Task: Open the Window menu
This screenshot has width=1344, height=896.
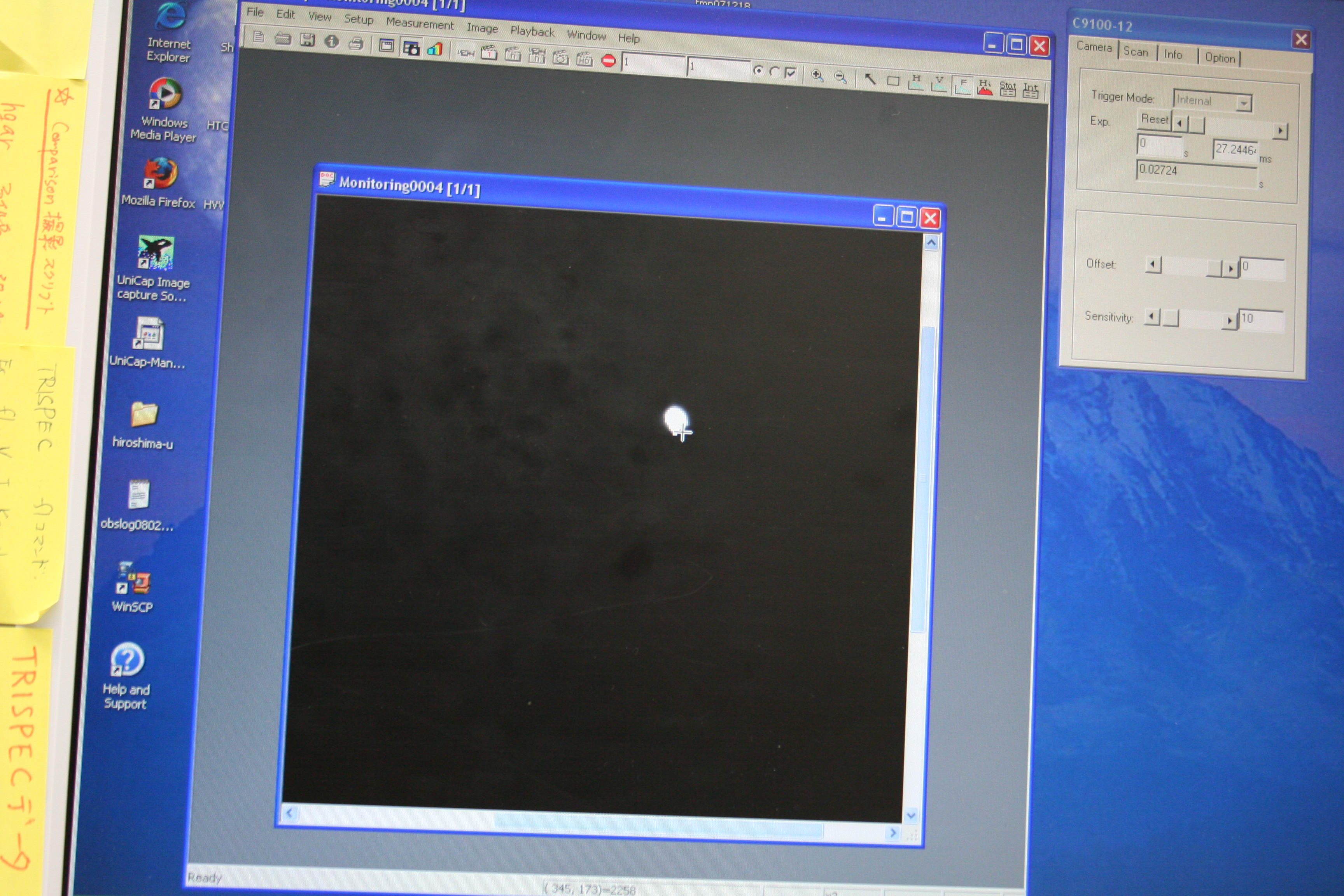Action: click(586, 35)
